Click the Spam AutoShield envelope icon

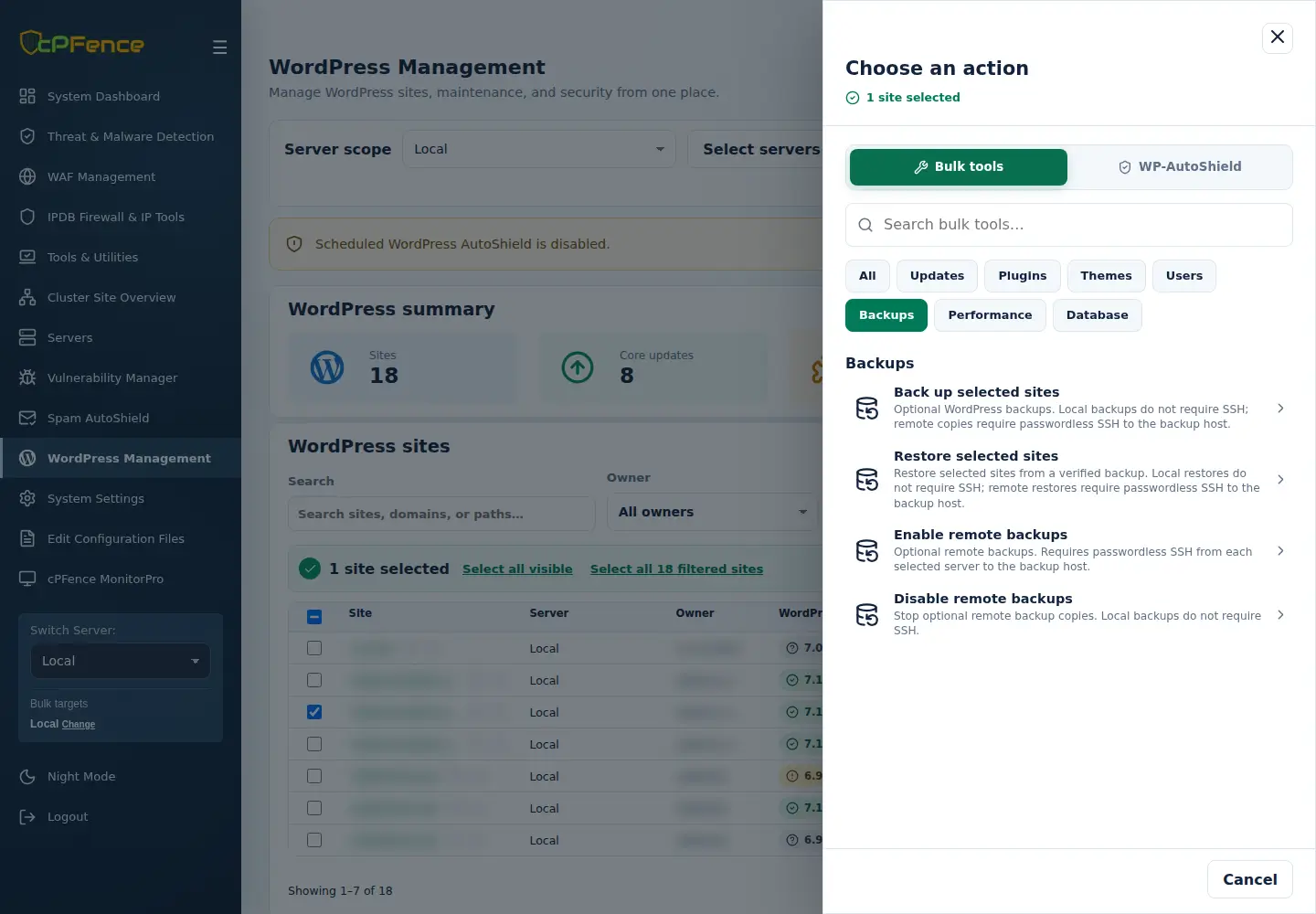point(27,418)
